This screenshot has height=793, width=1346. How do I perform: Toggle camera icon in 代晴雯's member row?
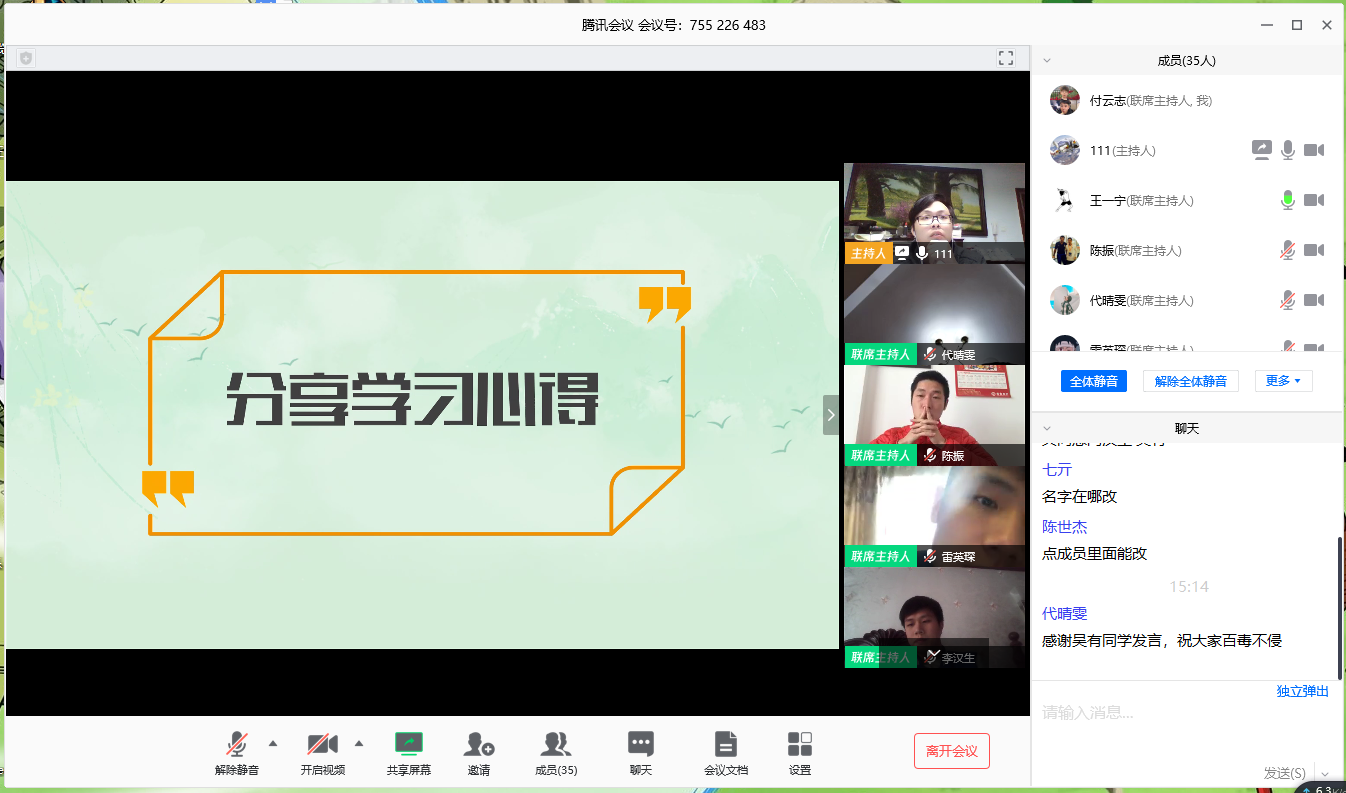[1314, 300]
